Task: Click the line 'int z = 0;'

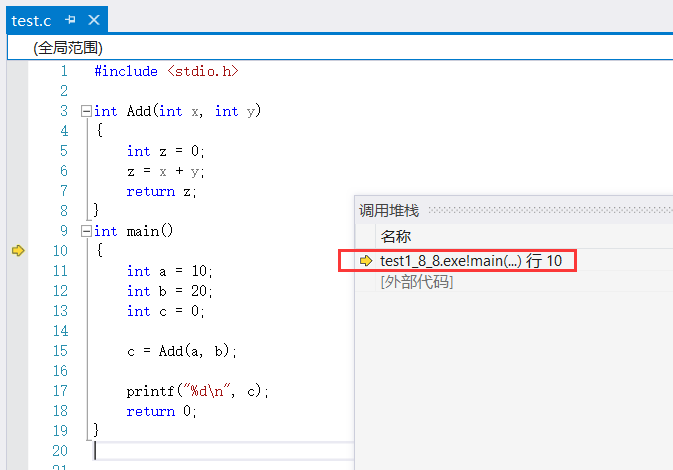Action: tap(166, 151)
